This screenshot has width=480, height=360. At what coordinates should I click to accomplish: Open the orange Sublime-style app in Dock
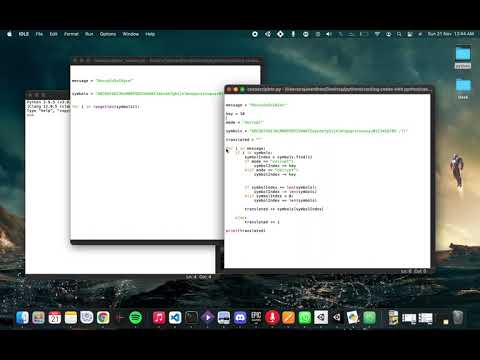coord(288,318)
